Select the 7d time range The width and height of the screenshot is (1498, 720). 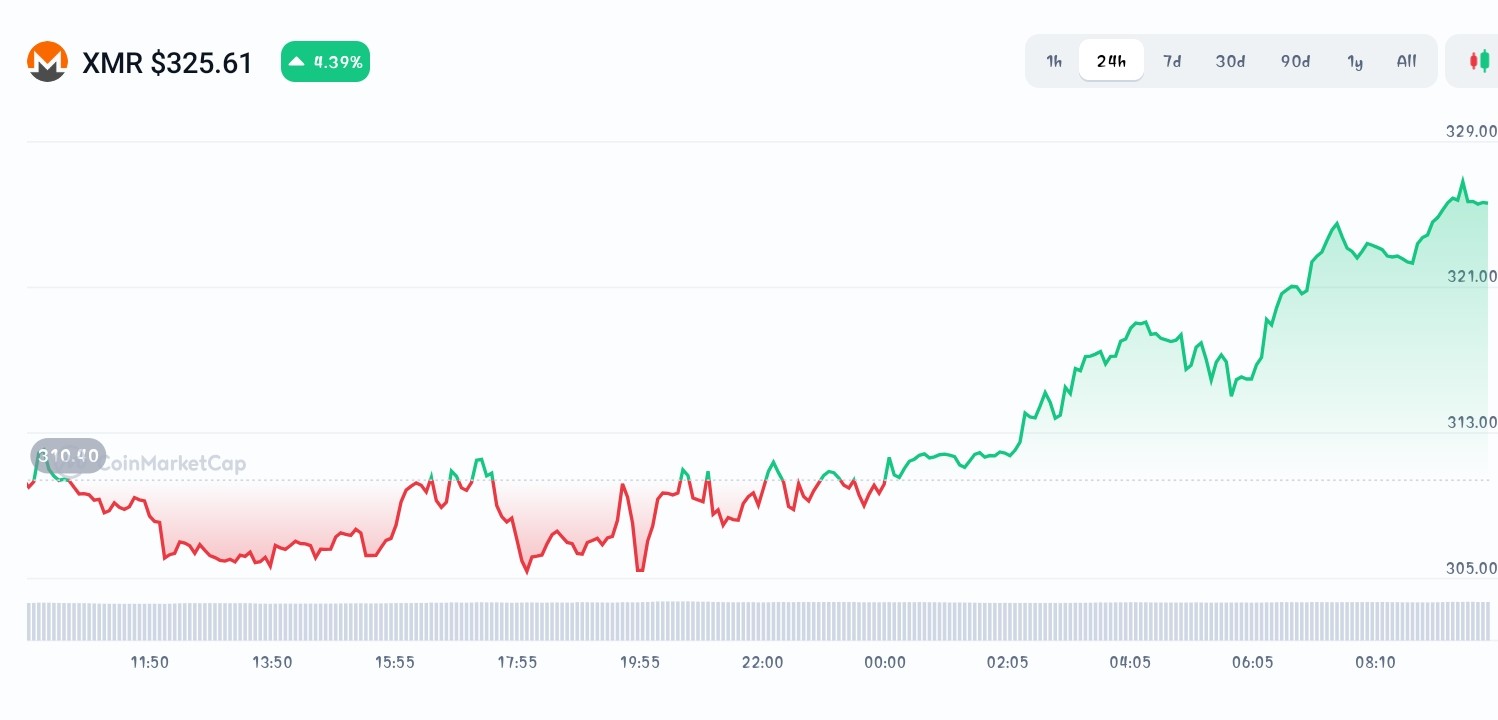[x=1172, y=61]
